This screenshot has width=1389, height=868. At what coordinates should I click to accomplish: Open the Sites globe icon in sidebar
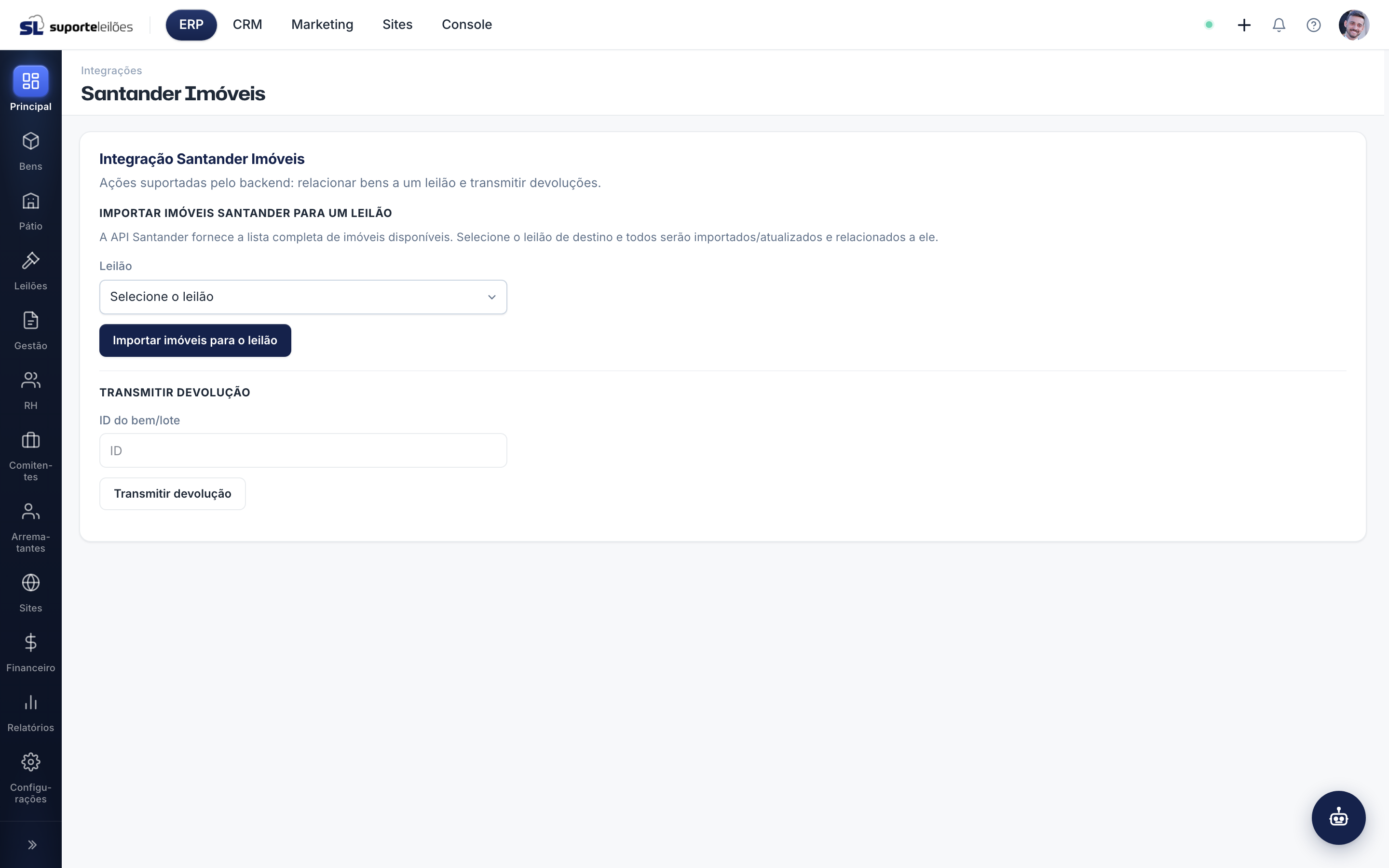coord(30,583)
